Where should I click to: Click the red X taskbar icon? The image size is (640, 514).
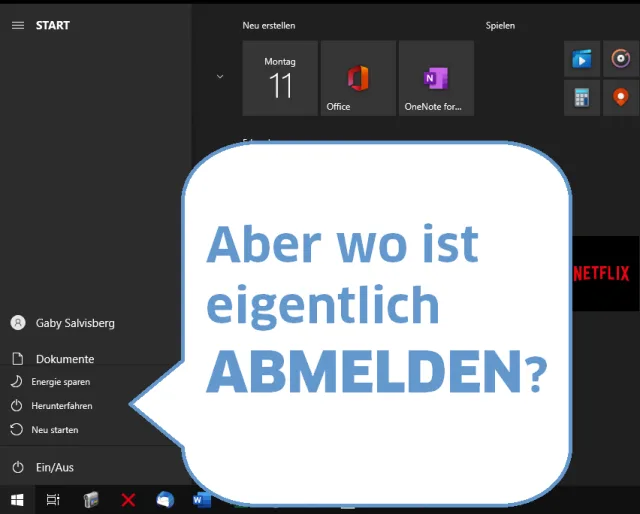128,499
